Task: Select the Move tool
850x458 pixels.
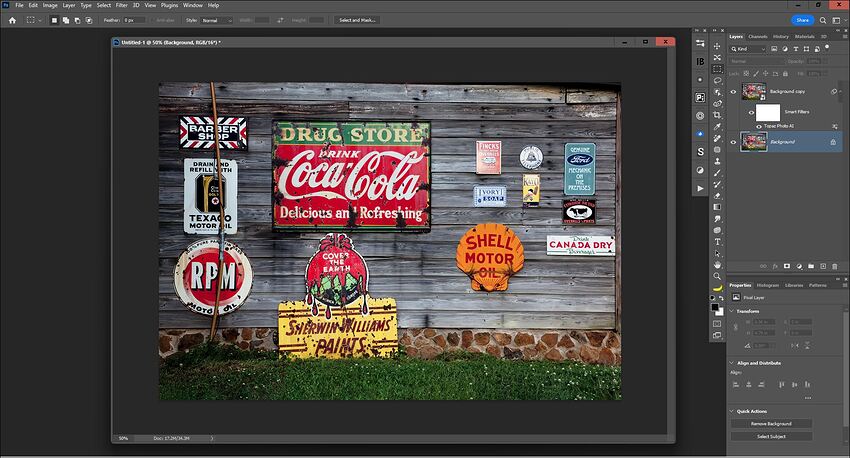Action: tap(717, 46)
